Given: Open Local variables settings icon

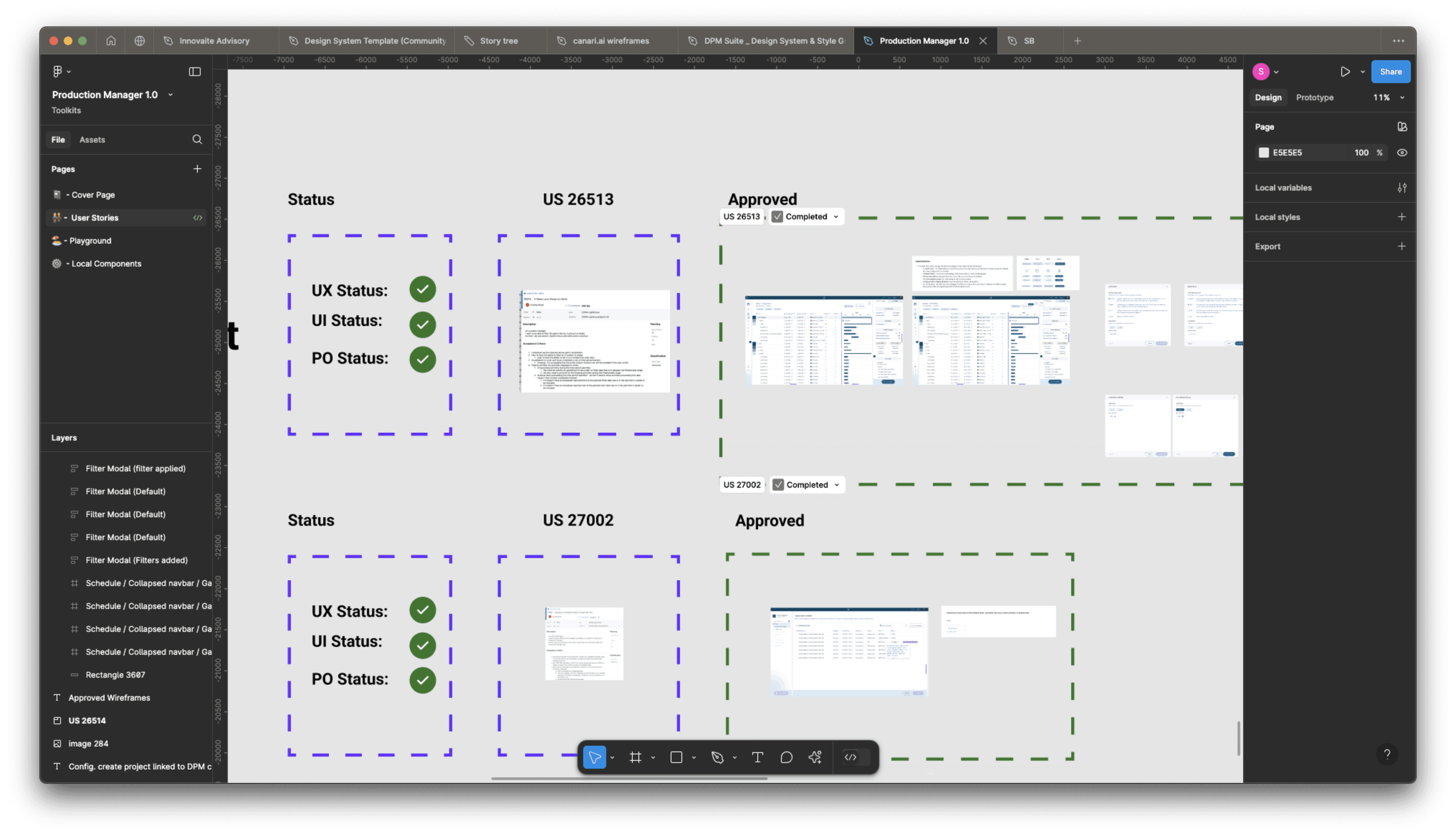Looking at the screenshot, I should pos(1402,188).
